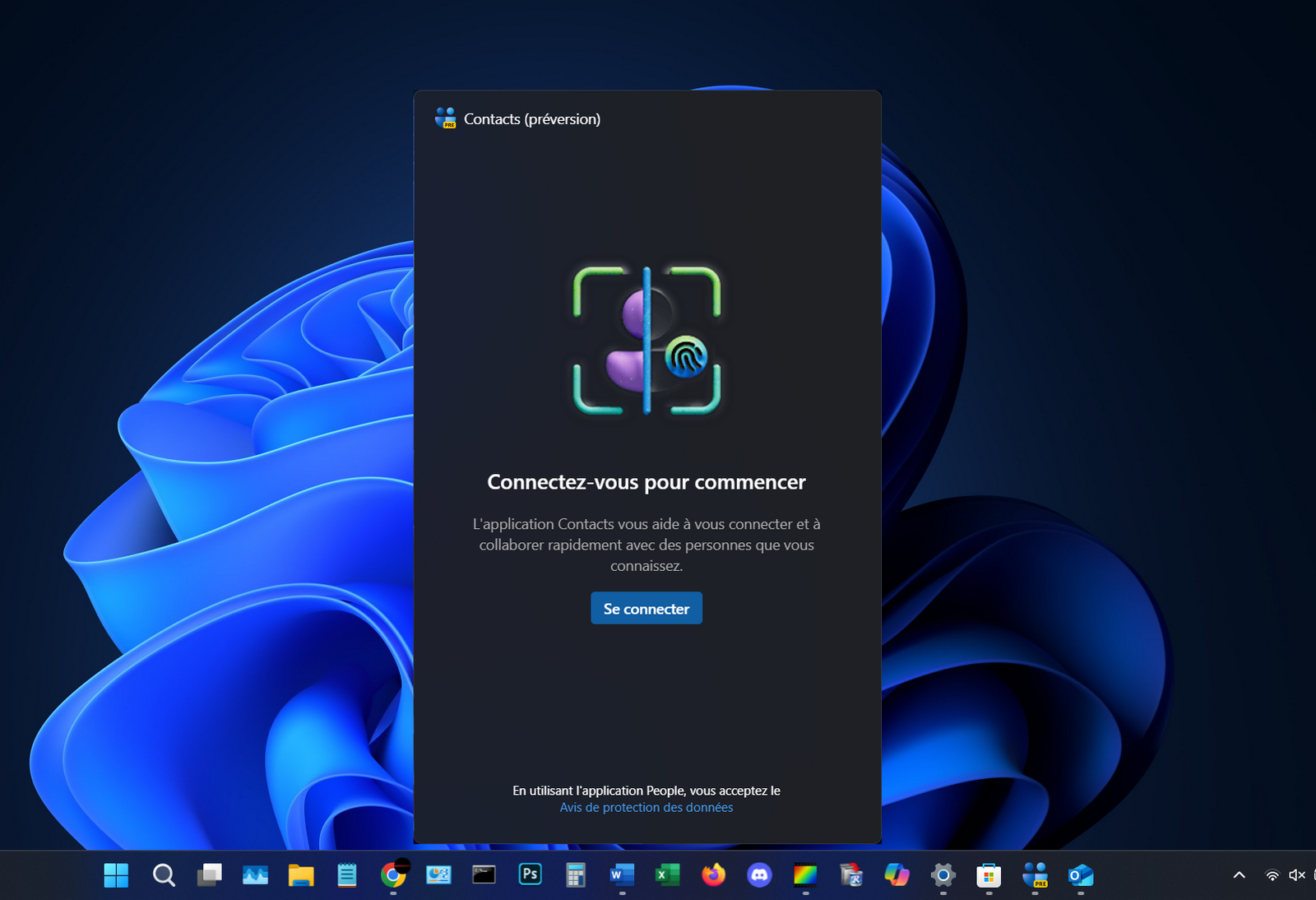1316x900 pixels.
Task: Open Windows Settings from the taskbar
Action: [x=942, y=875]
